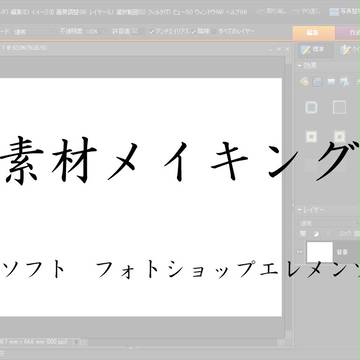Collapse the 効果 (Effects) panel
Screen dimensions: 360x360
(300, 66)
